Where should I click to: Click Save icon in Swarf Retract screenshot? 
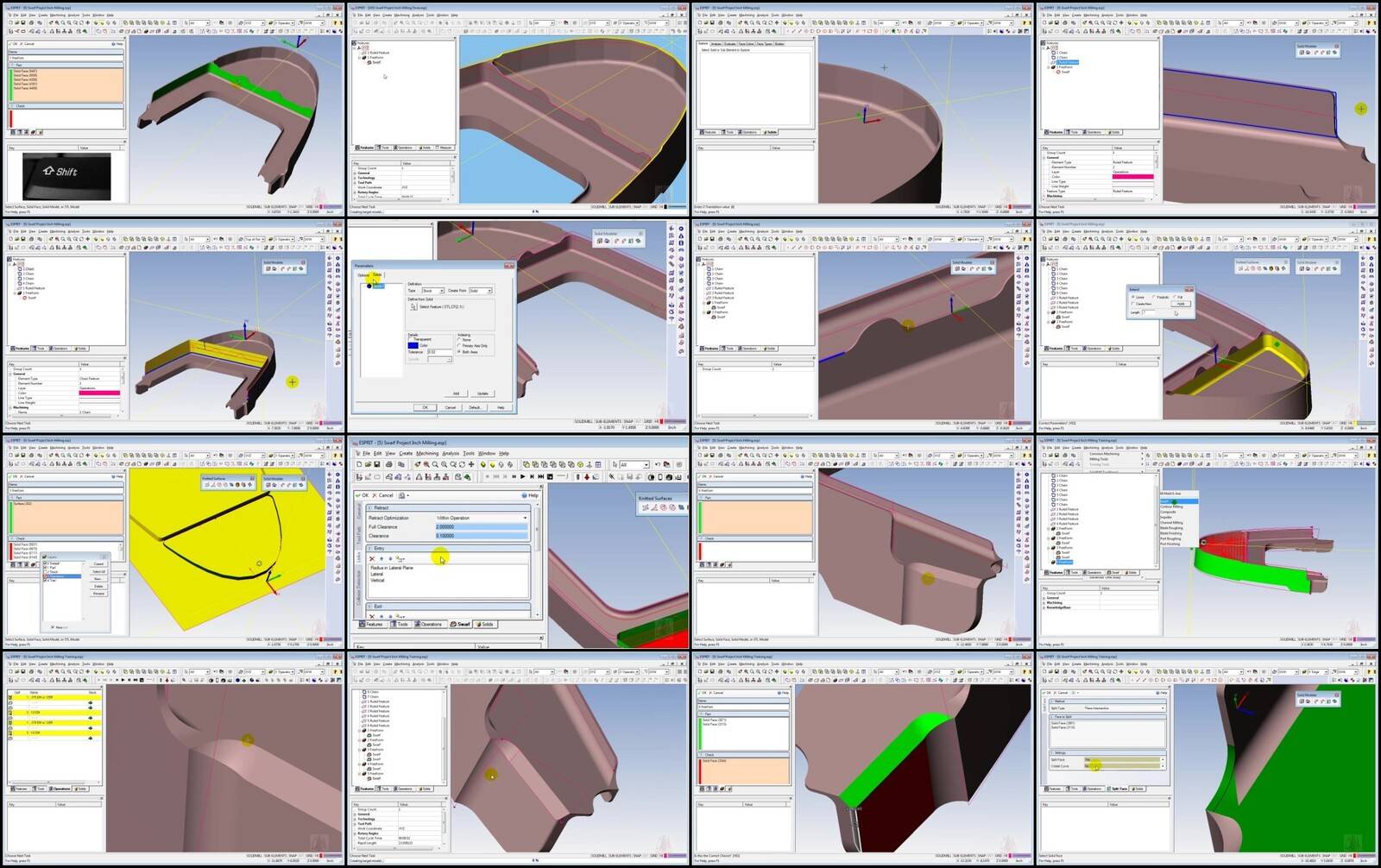click(377, 464)
